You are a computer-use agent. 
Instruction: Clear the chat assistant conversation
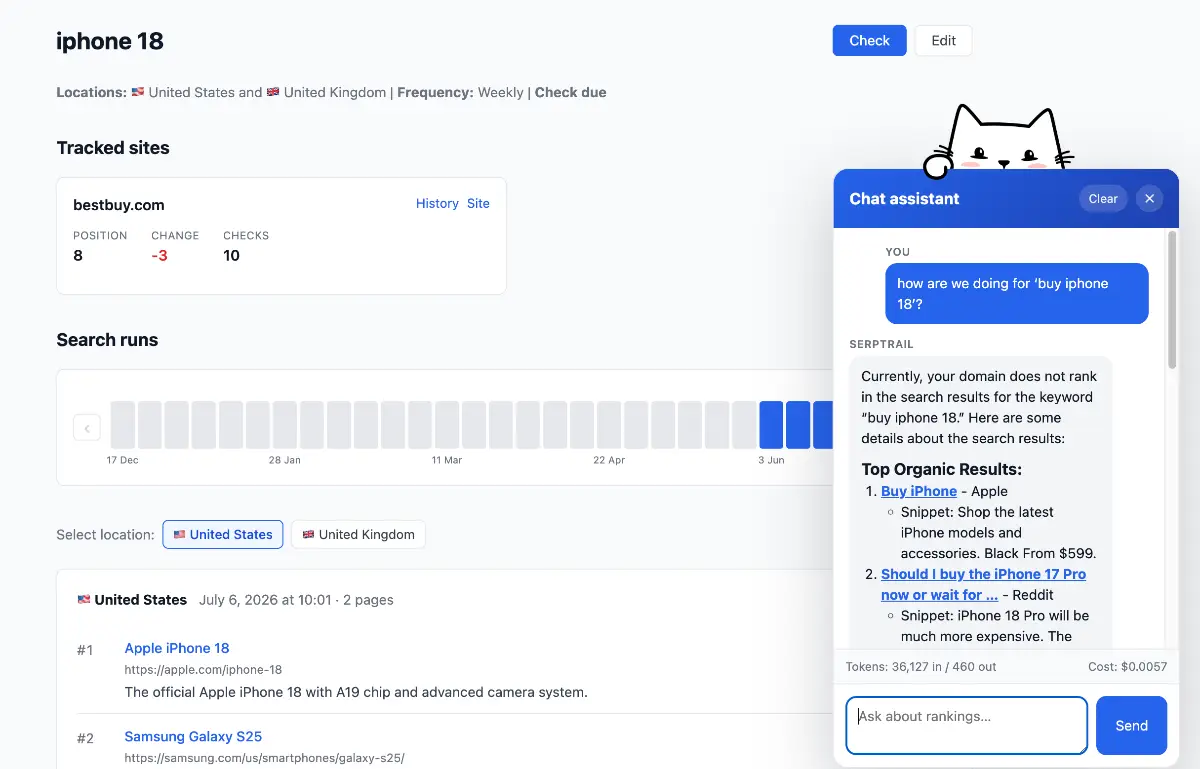[x=1103, y=199]
